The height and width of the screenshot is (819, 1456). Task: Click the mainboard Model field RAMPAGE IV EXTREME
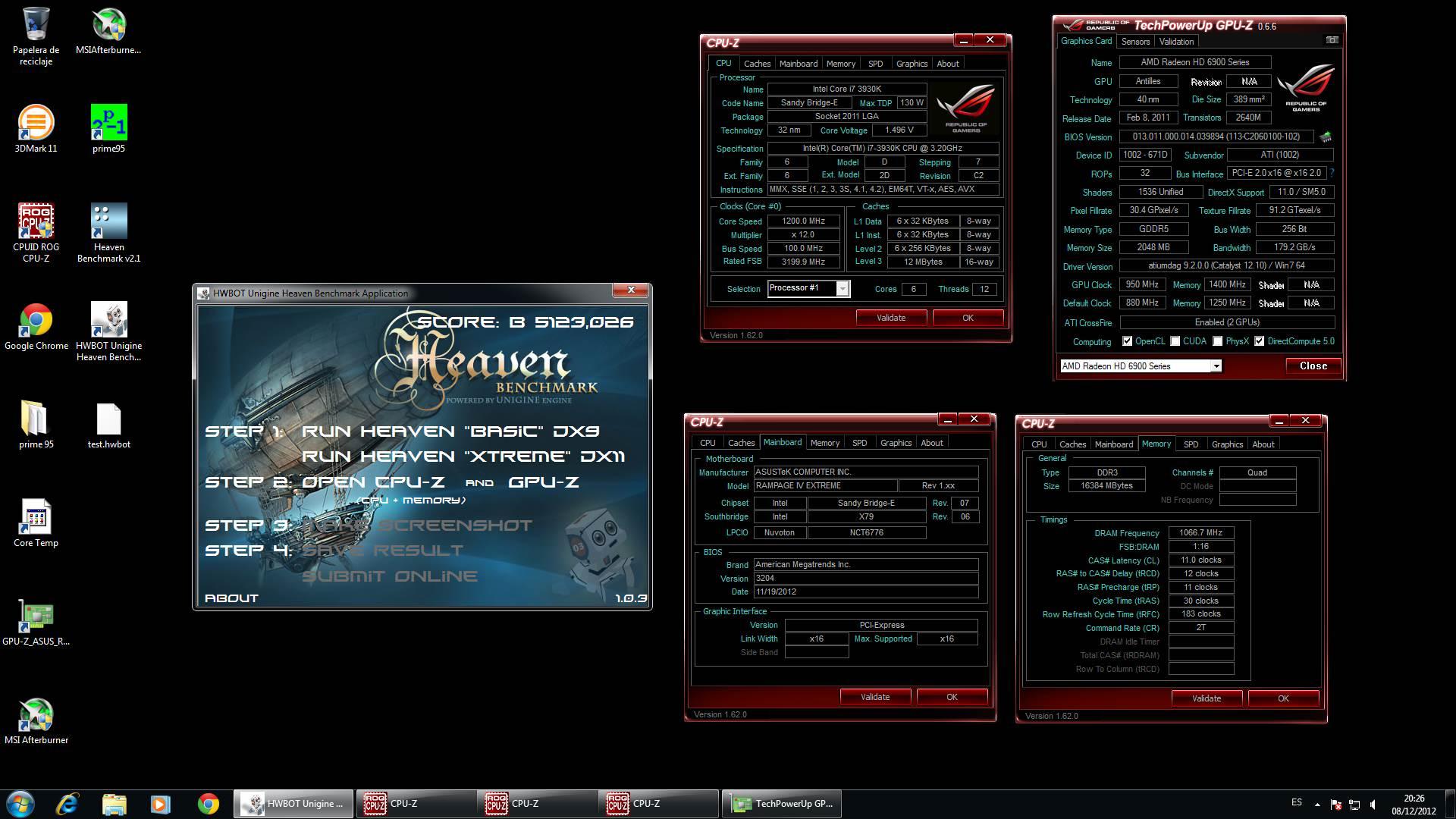(x=824, y=486)
